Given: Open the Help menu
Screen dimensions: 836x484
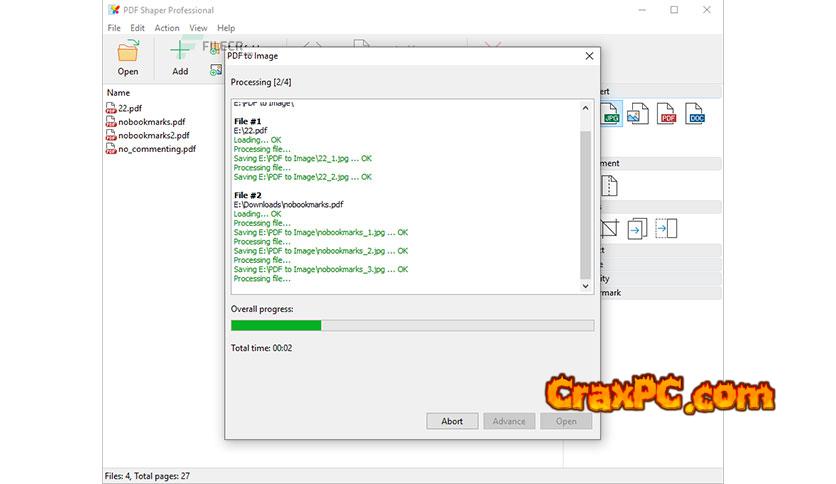Looking at the screenshot, I should [x=226, y=28].
